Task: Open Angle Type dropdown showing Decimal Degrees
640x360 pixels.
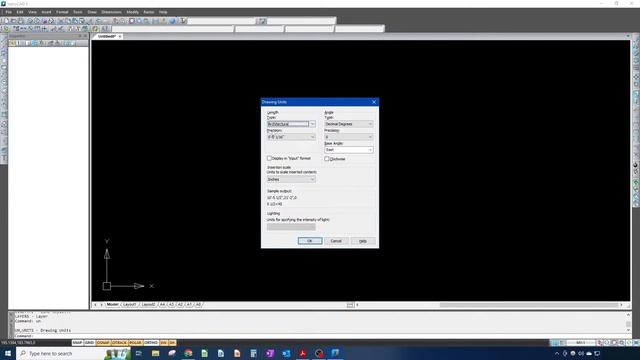Action: click(x=349, y=124)
